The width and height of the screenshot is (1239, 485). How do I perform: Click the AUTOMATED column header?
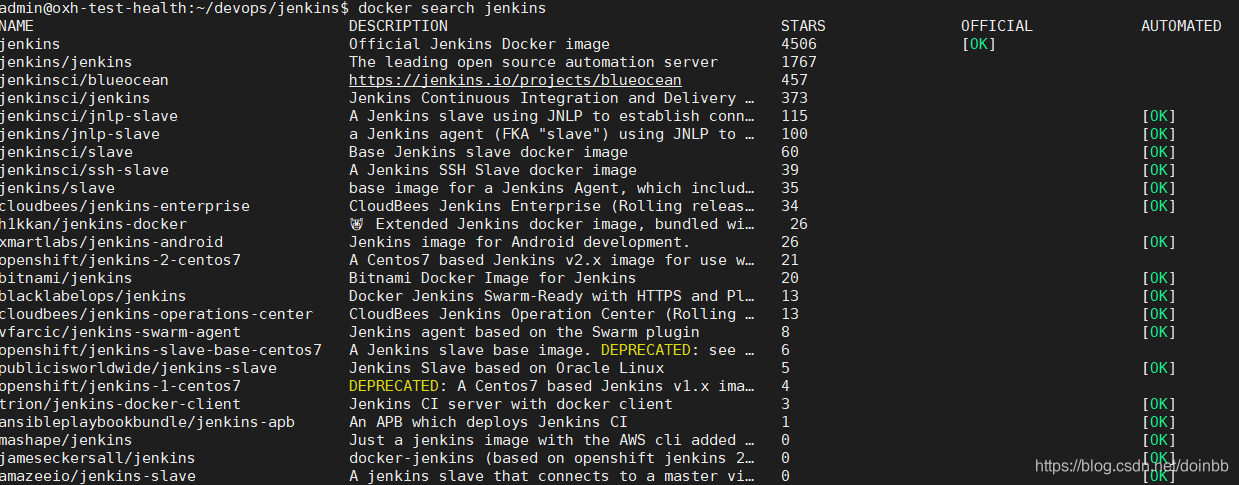[x=1181, y=26]
